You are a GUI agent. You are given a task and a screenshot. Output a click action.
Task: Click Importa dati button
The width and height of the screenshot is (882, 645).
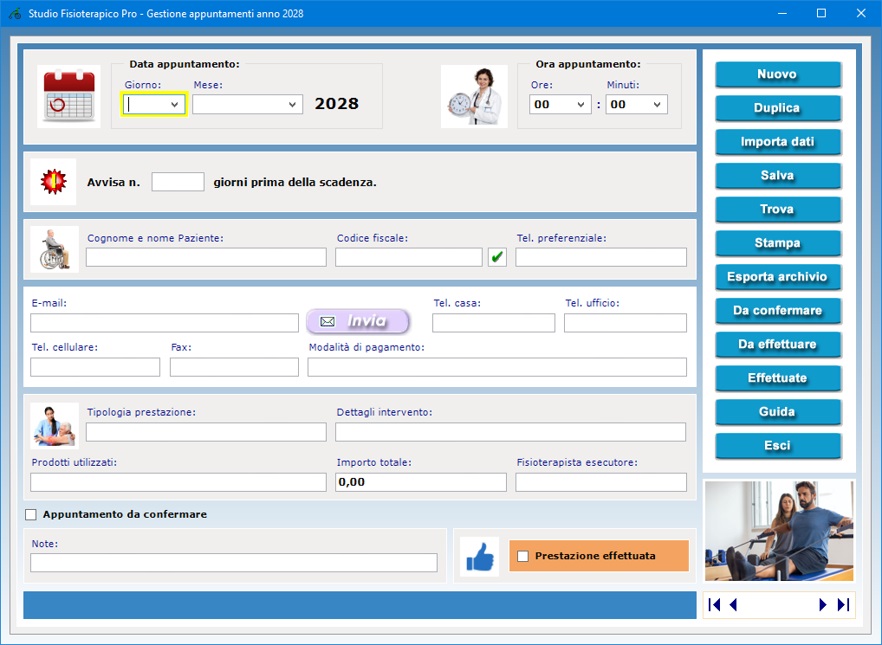click(x=778, y=142)
